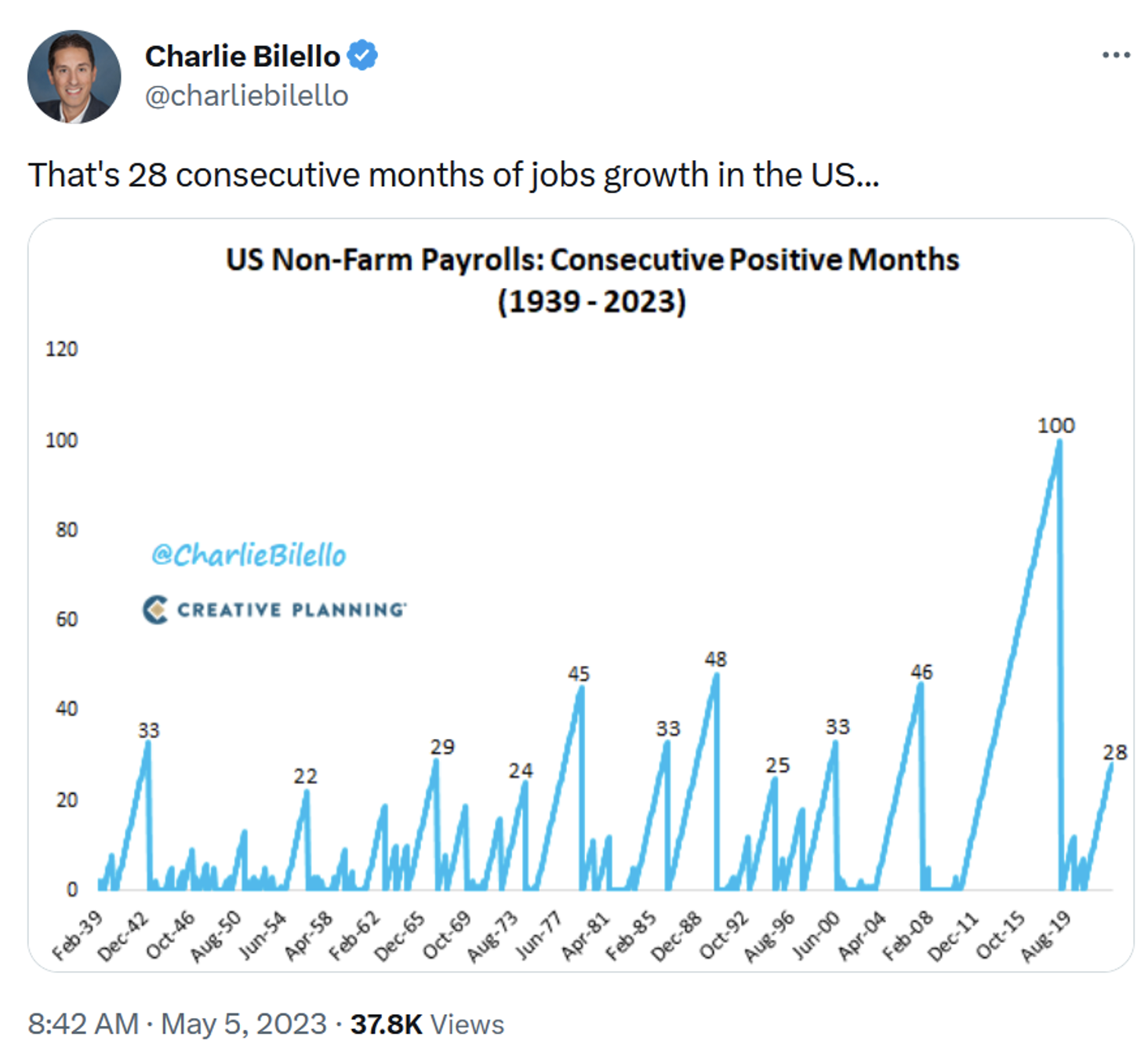Click the 46 peak data label
This screenshot has height=1048, width=1148.
pos(921,671)
